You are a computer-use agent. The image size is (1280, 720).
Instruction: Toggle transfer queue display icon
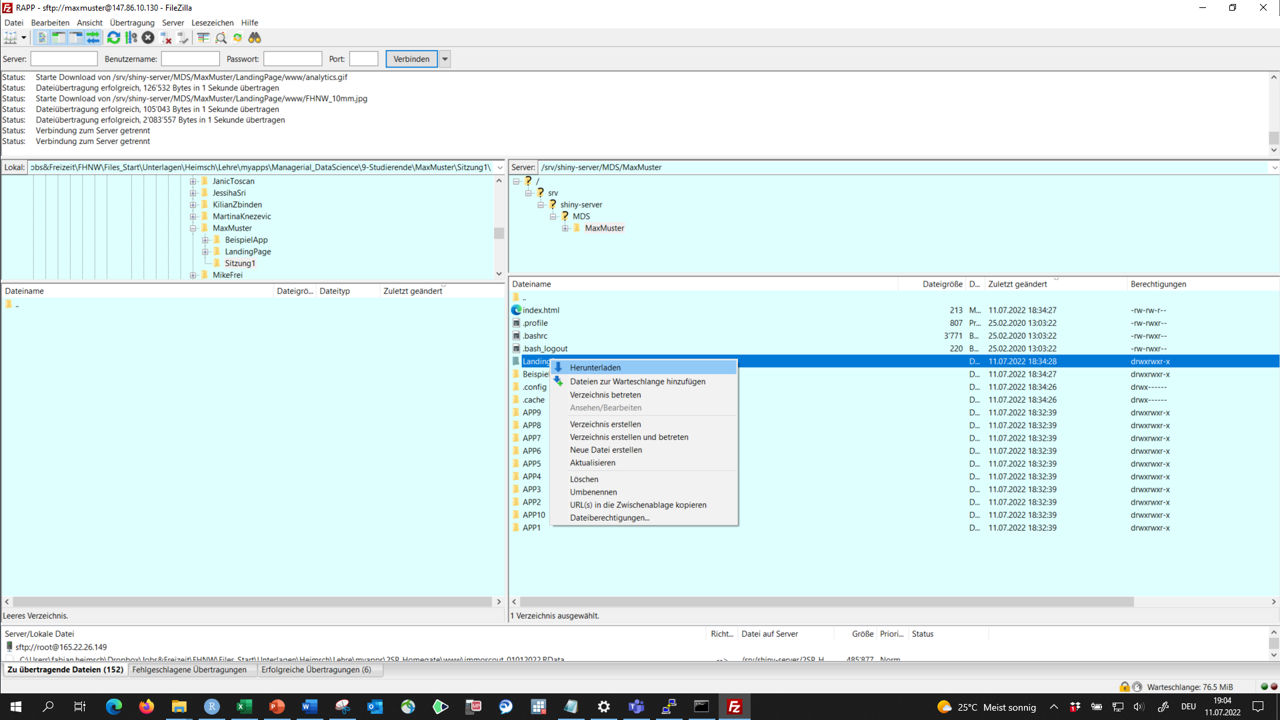93,38
